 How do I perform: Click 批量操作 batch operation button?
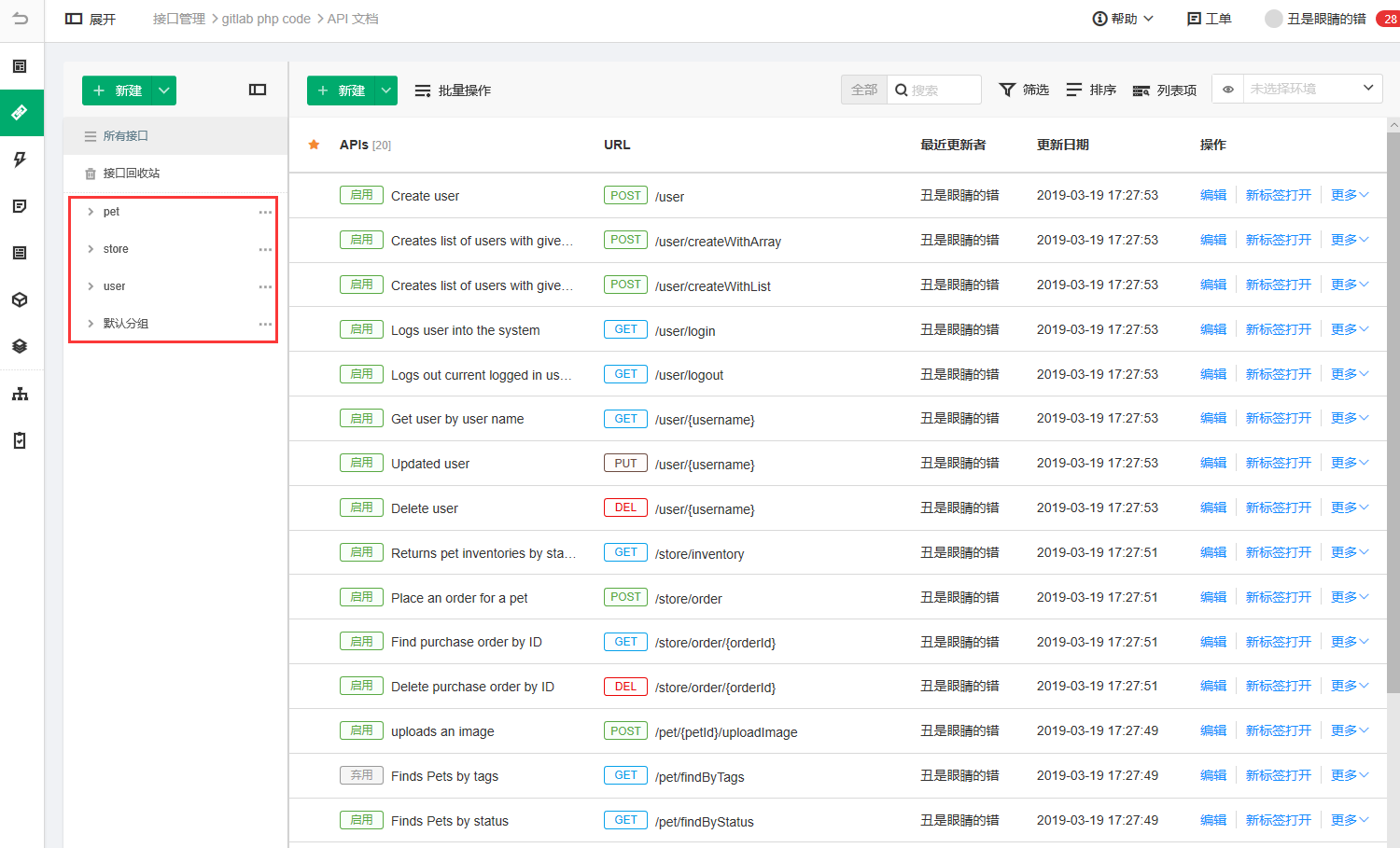point(453,90)
